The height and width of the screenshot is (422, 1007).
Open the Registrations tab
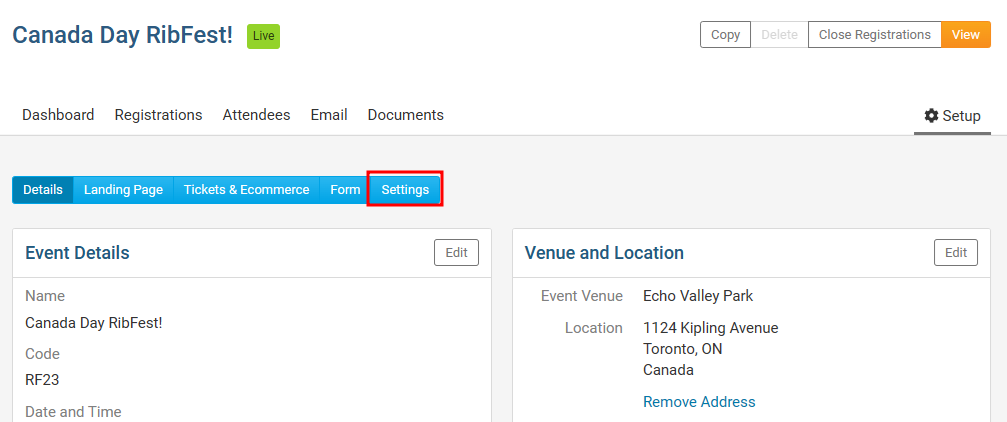click(158, 115)
